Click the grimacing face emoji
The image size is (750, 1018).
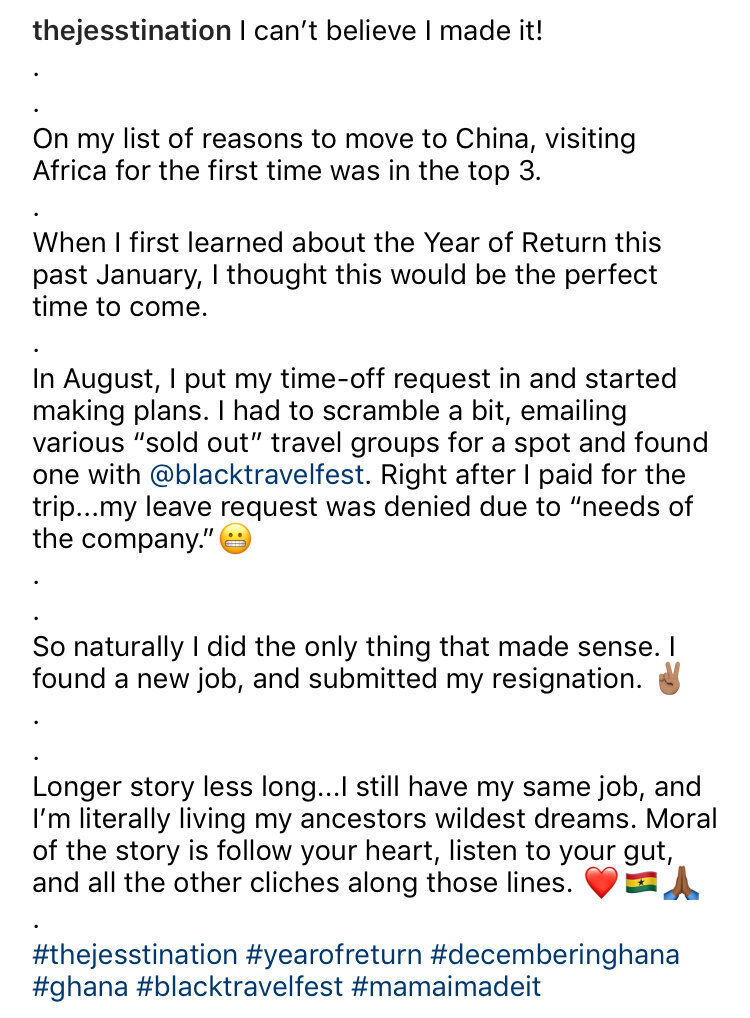pos(235,540)
